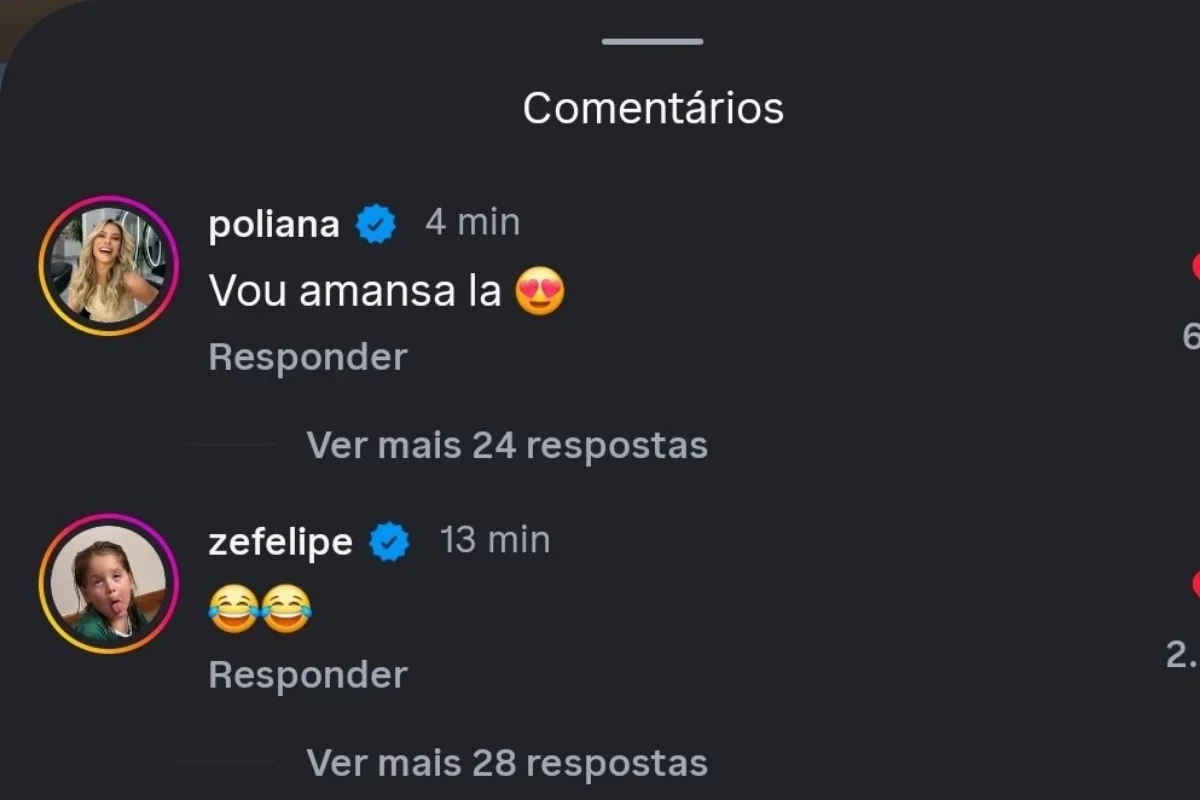Click poliana's blue verified badge
This screenshot has height=800, width=1200.
pos(377,224)
